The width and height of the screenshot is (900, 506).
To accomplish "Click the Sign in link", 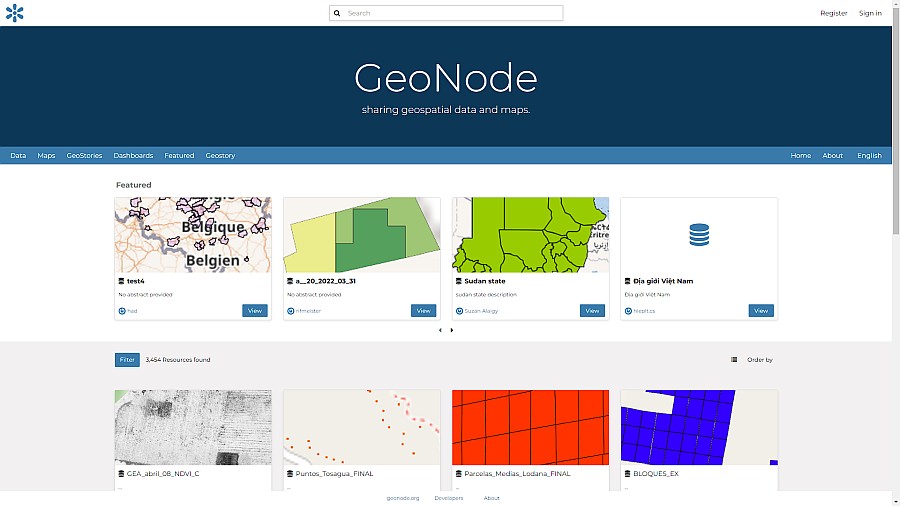I will point(870,13).
